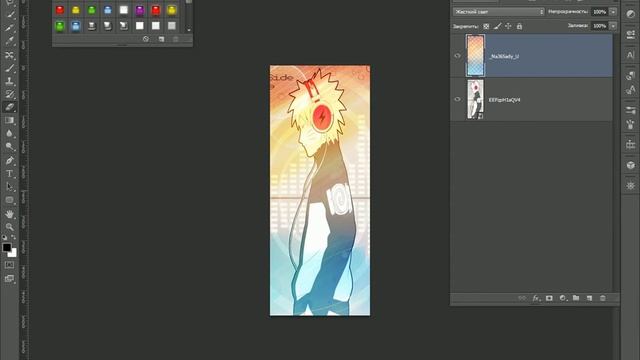Click the top layer name text
Screen dimensions: 640x360
coord(504,56)
